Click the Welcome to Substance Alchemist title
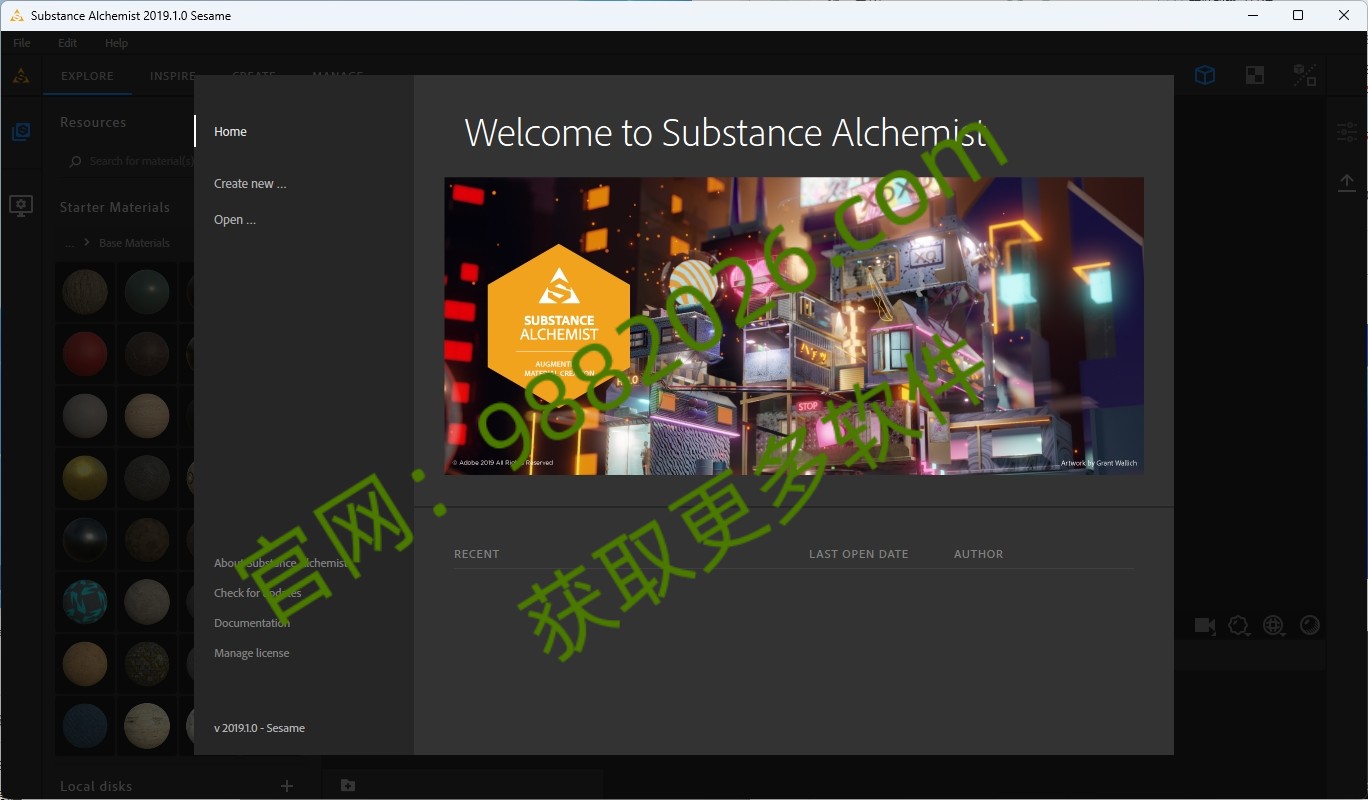The height and width of the screenshot is (800, 1368). click(725, 133)
